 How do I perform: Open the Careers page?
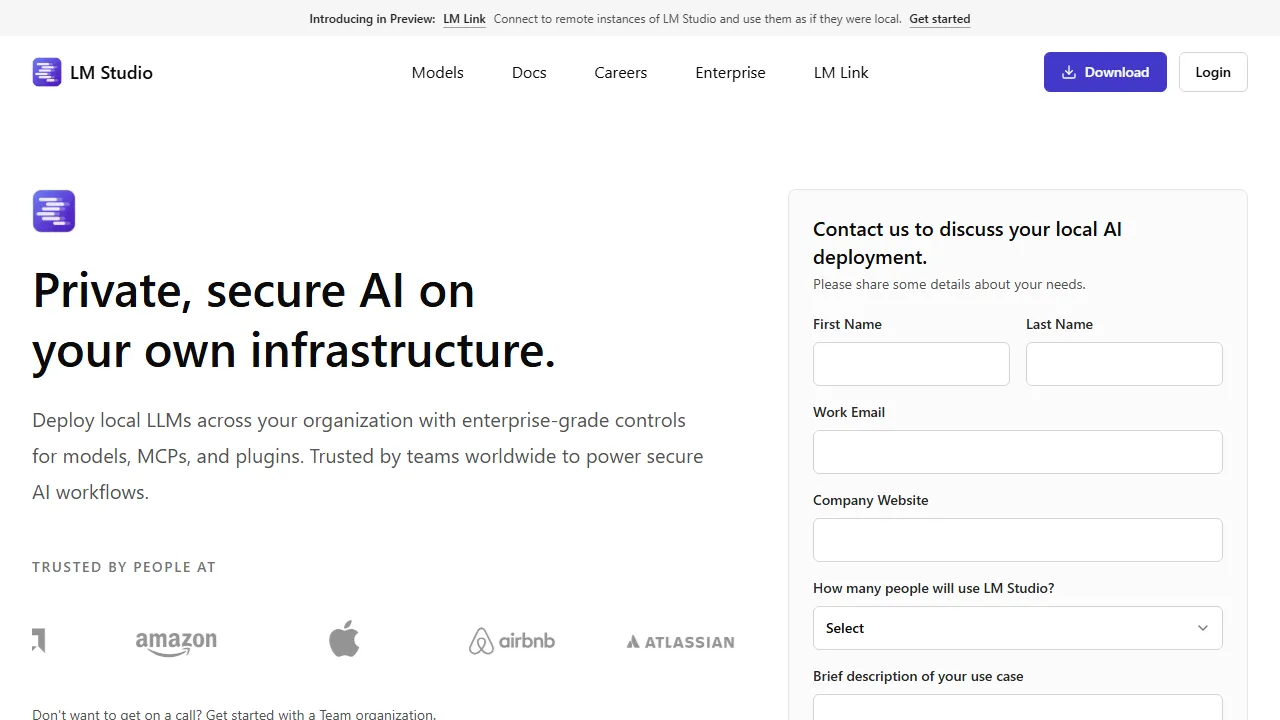click(621, 72)
